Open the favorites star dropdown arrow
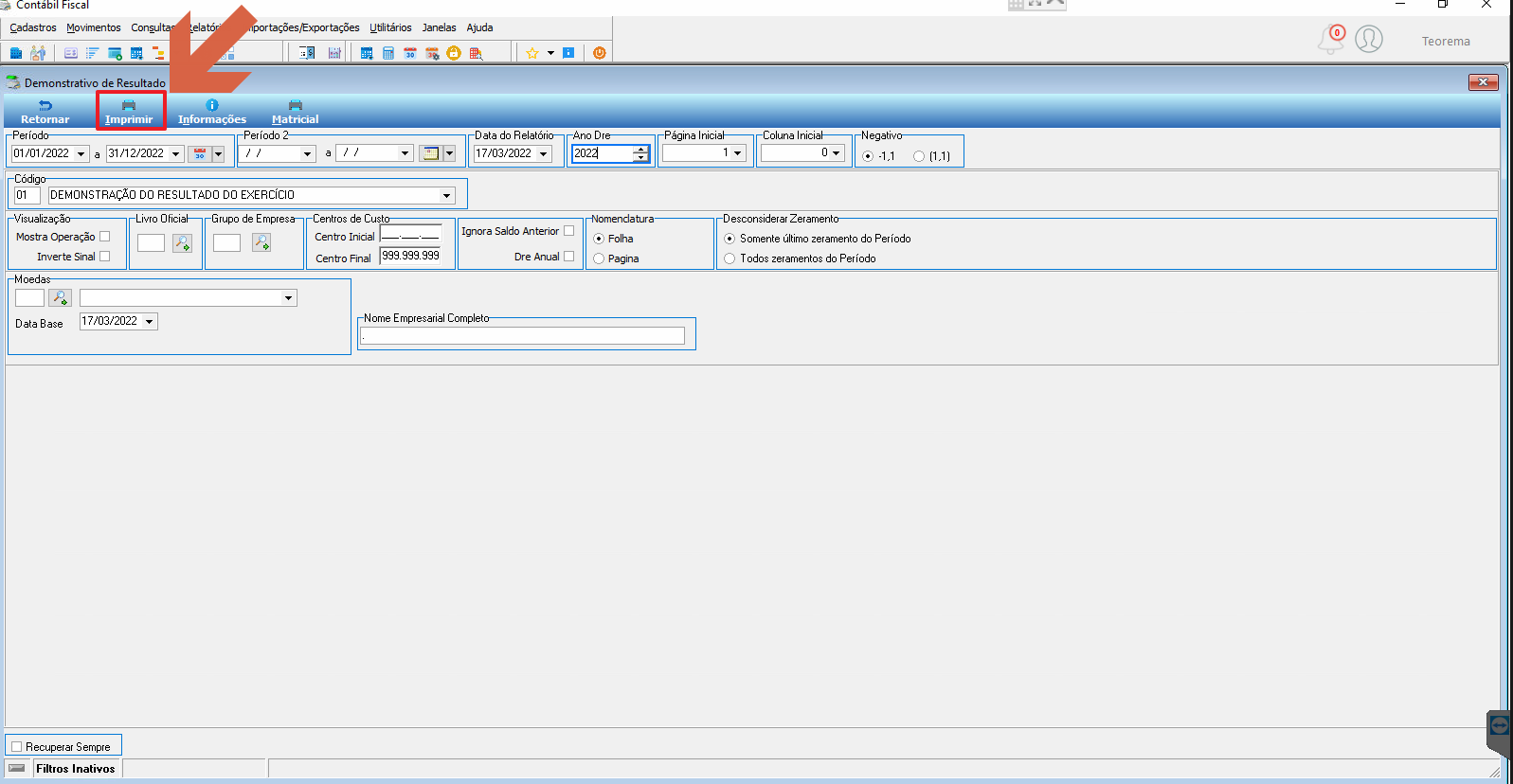Image resolution: width=1513 pixels, height=784 pixels. pyautogui.click(x=550, y=53)
